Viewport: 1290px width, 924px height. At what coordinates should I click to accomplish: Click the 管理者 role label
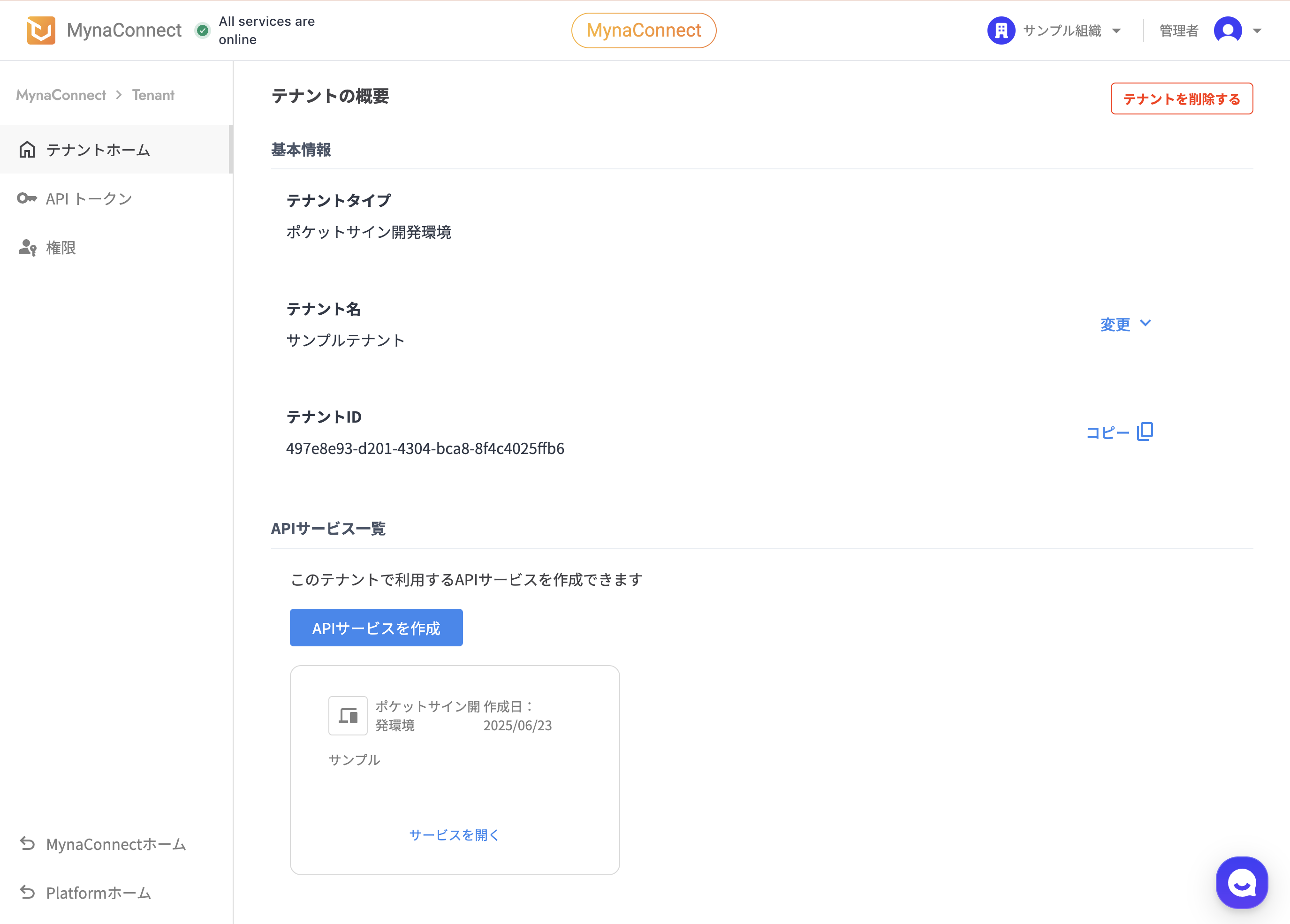tap(1178, 30)
